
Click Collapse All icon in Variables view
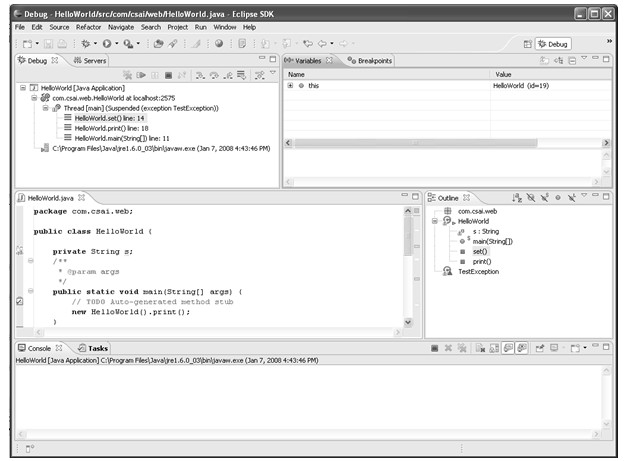click(572, 61)
